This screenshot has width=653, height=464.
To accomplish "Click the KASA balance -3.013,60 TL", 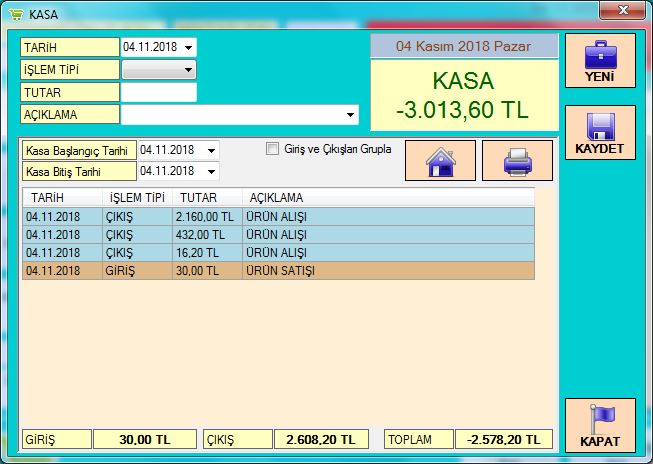I will 462,110.
